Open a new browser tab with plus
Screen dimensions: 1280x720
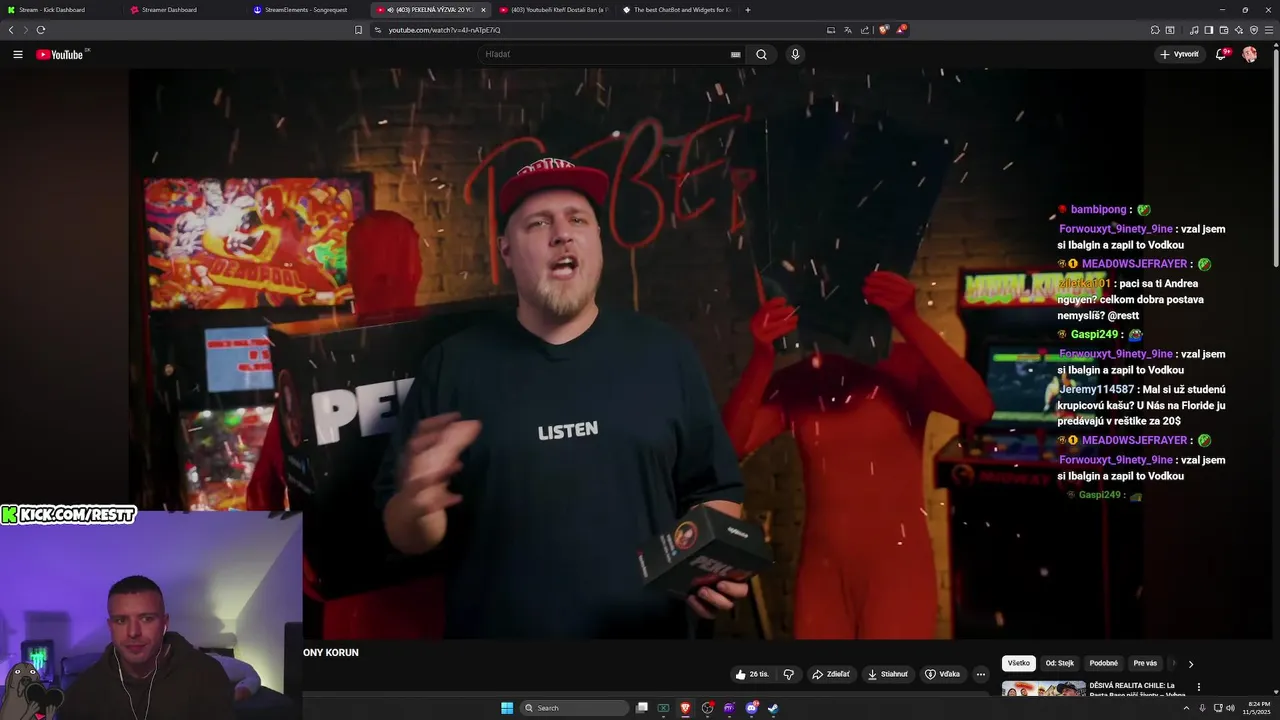748,10
